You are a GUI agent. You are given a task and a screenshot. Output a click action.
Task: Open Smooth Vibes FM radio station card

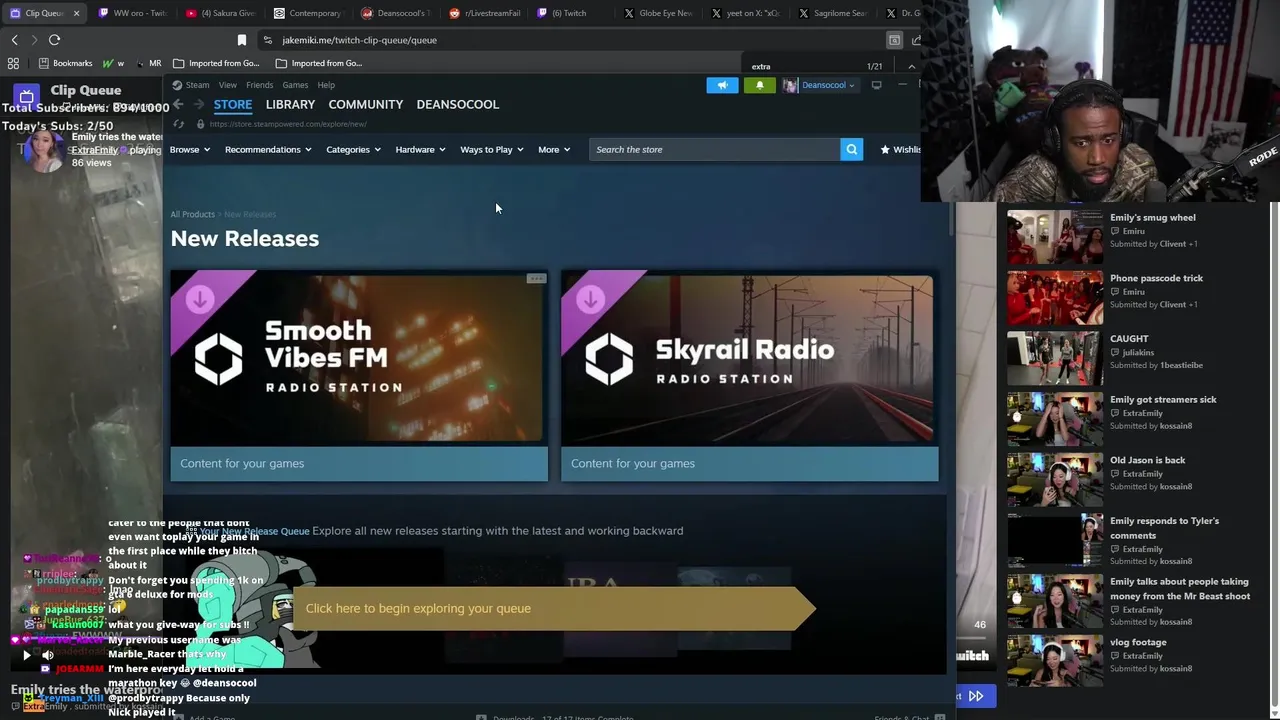tap(359, 377)
